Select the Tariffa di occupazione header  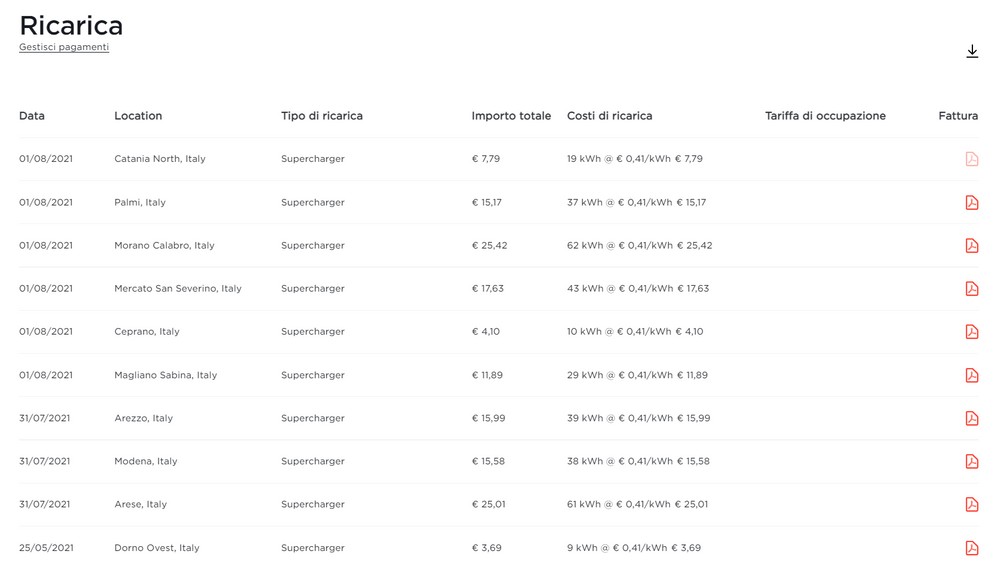[x=825, y=116]
